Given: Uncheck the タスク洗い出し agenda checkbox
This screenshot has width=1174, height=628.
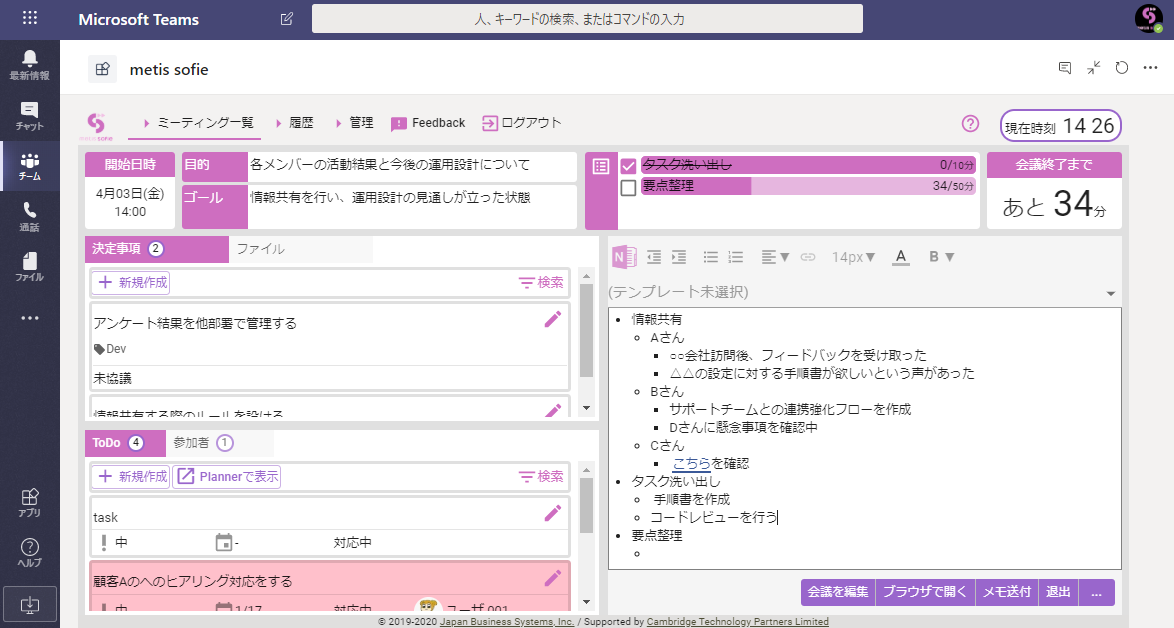Looking at the screenshot, I should coord(628,165).
